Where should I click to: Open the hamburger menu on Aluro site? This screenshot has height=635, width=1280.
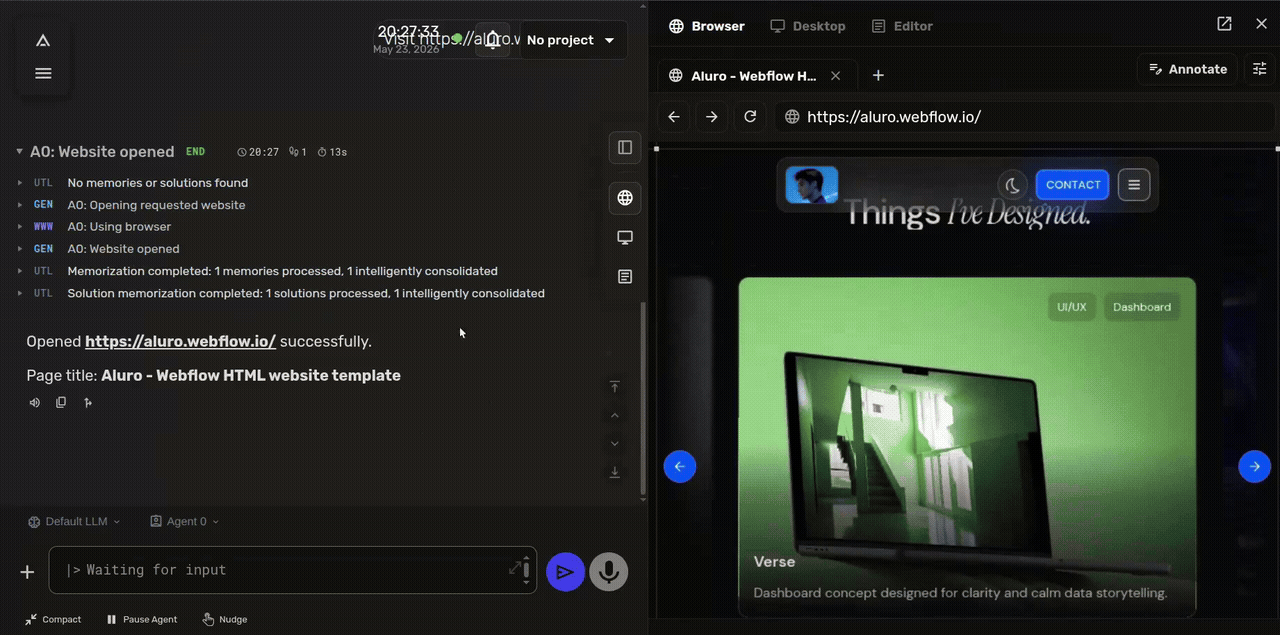click(x=1134, y=184)
